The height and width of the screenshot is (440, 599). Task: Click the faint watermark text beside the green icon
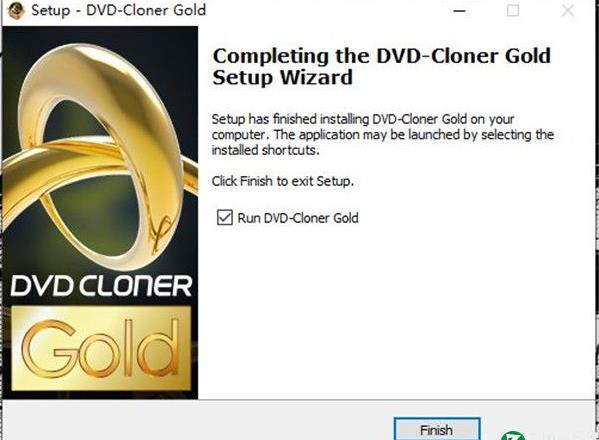[560, 435]
